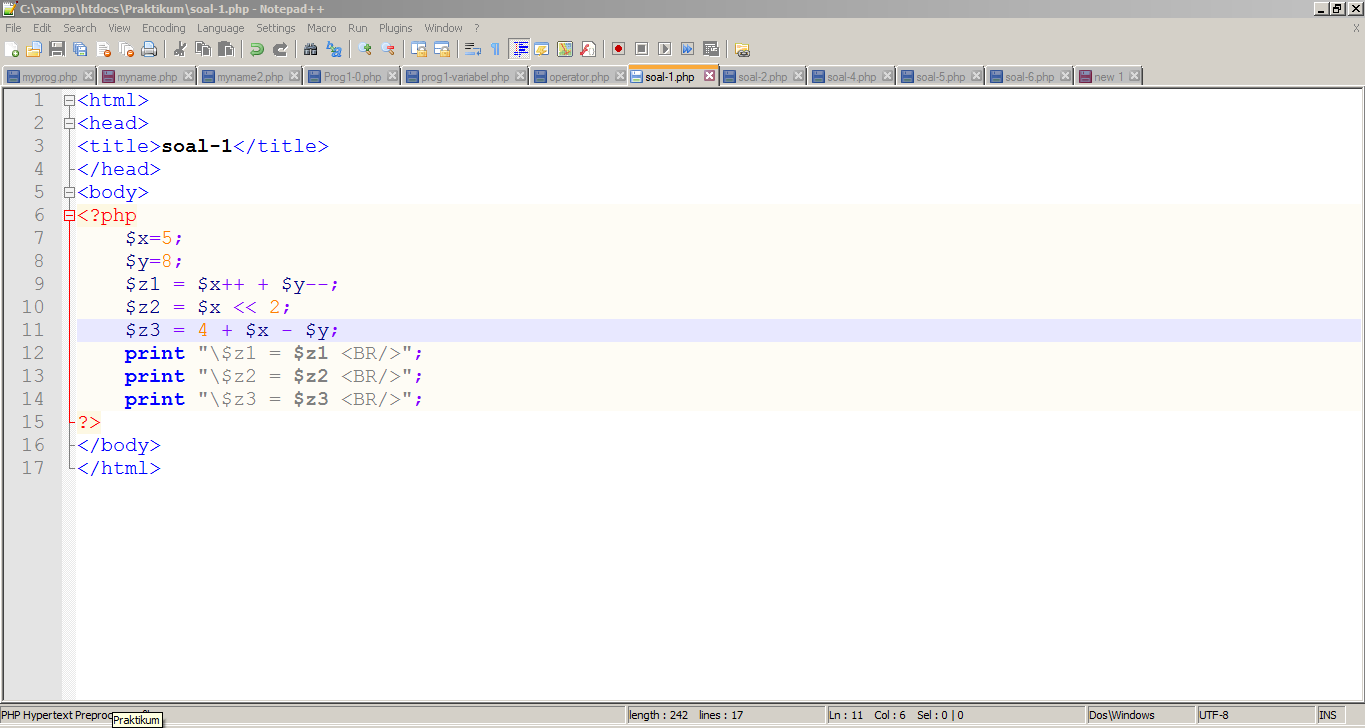This screenshot has width=1365, height=728.
Task: Click the Open file toolbar icon
Action: (x=34, y=49)
